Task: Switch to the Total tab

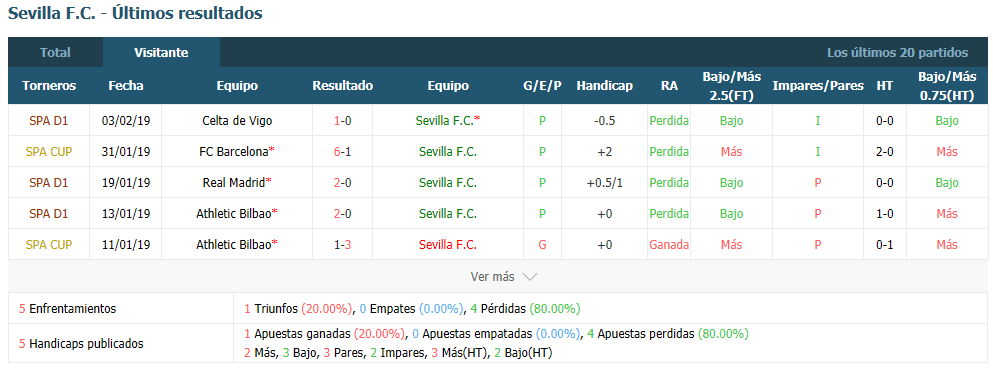Action: coord(55,53)
